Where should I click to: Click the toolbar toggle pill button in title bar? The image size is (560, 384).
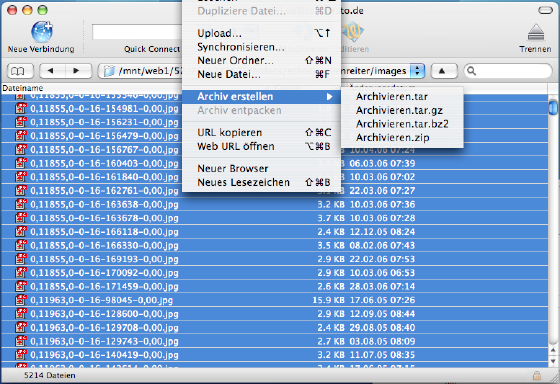545,11
